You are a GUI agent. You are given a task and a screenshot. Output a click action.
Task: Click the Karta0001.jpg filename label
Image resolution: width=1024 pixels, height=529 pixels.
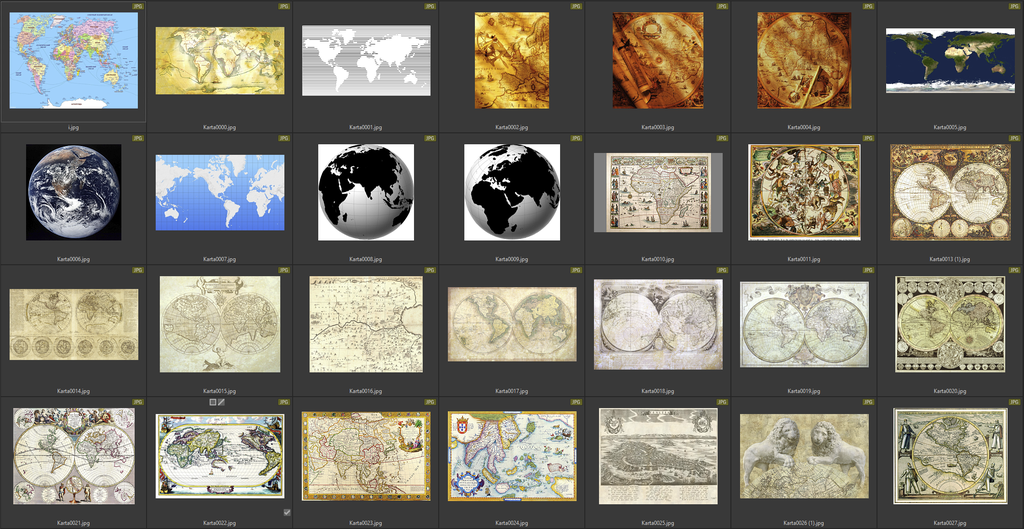point(365,128)
